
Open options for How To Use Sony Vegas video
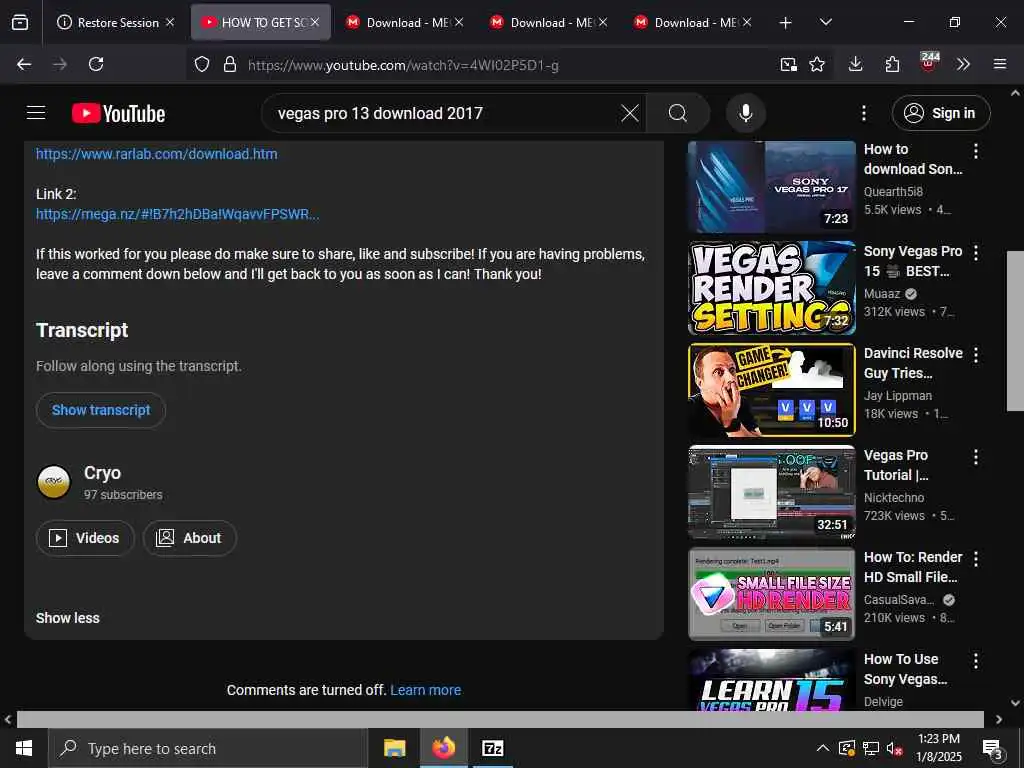(976, 661)
